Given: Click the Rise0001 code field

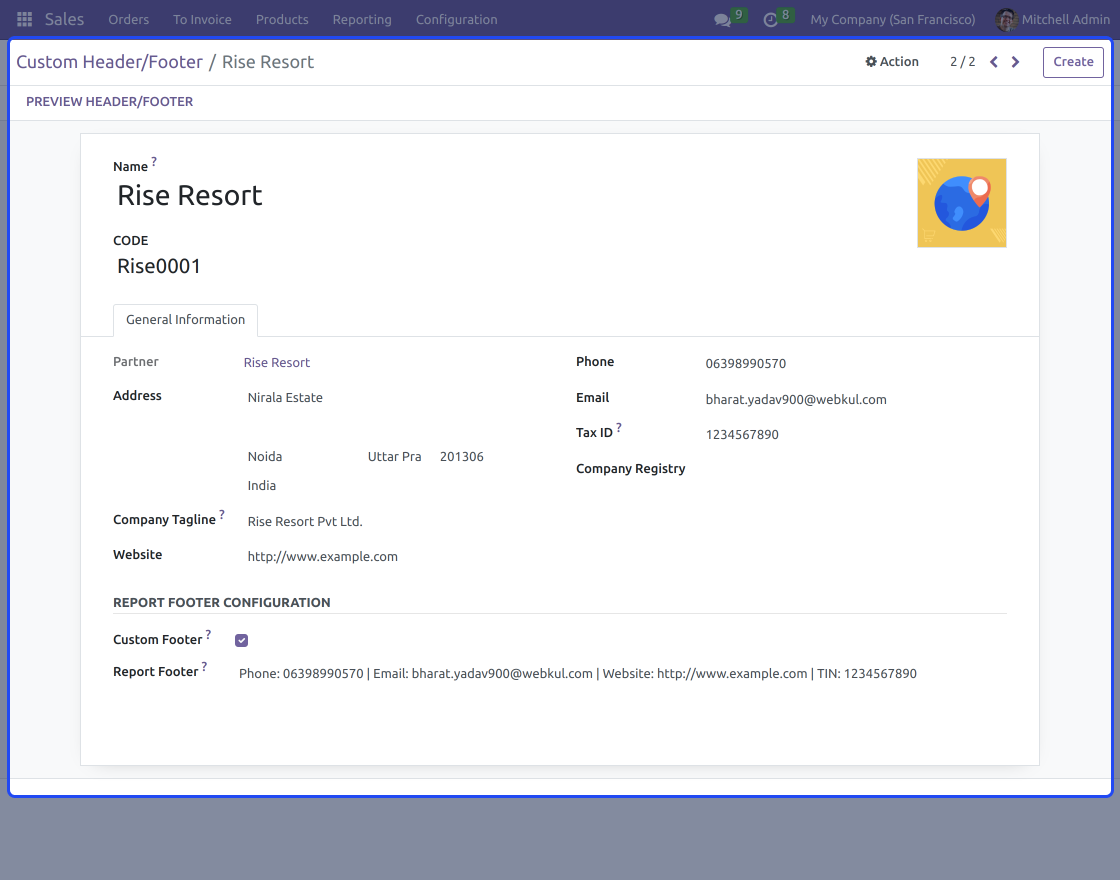Looking at the screenshot, I should (x=159, y=266).
